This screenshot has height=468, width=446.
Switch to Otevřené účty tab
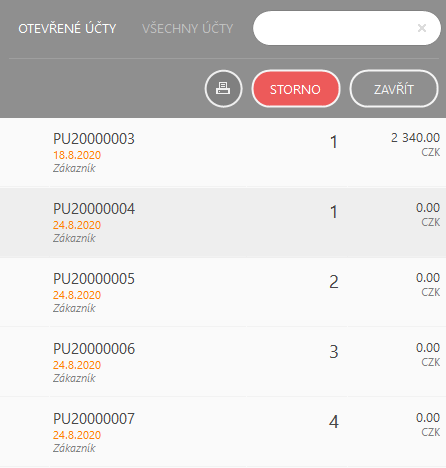tap(67, 28)
